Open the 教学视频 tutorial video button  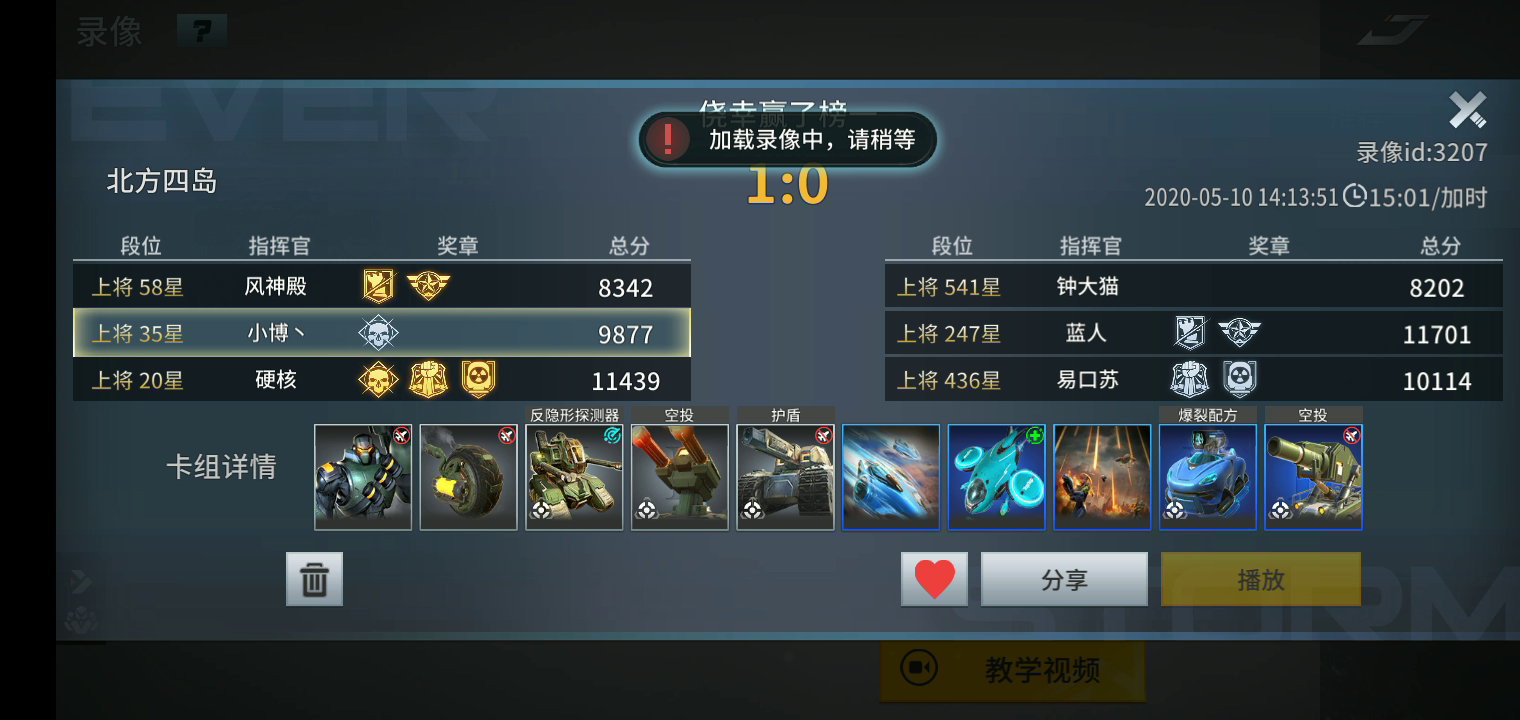tap(1013, 669)
